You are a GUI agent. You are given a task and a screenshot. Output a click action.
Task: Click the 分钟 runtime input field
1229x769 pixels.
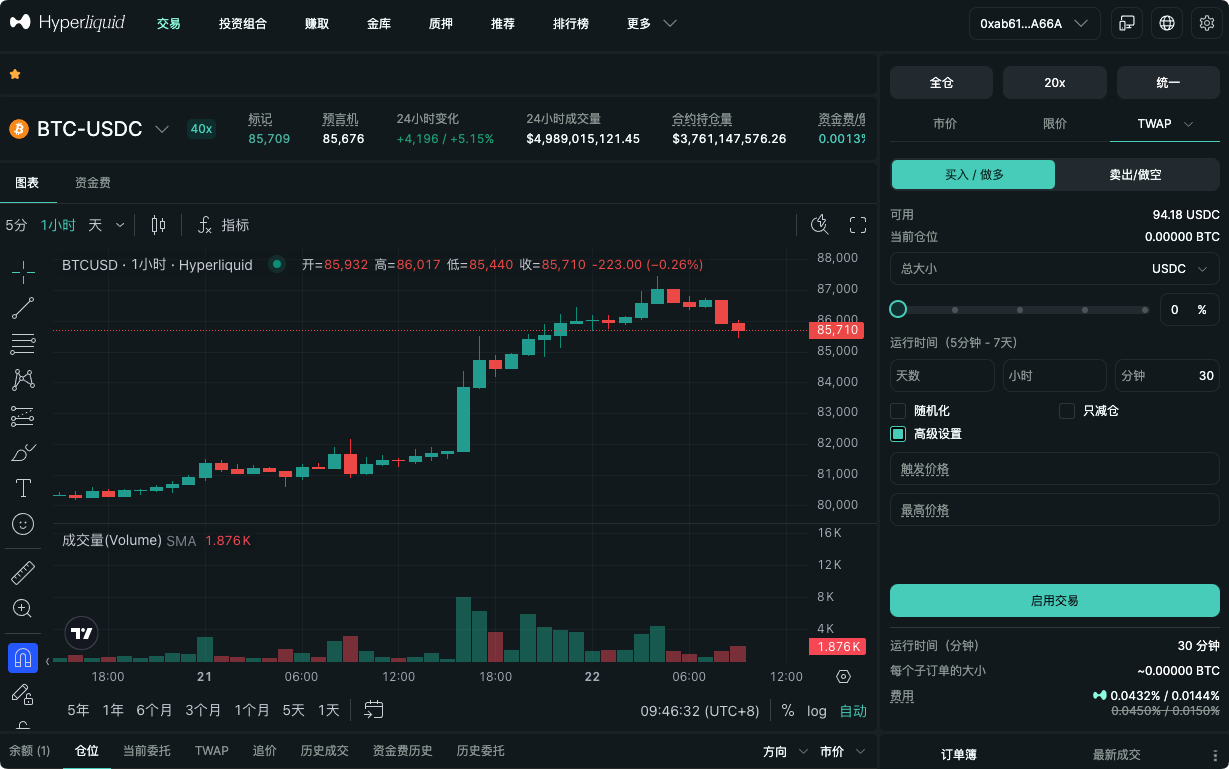coord(1167,376)
